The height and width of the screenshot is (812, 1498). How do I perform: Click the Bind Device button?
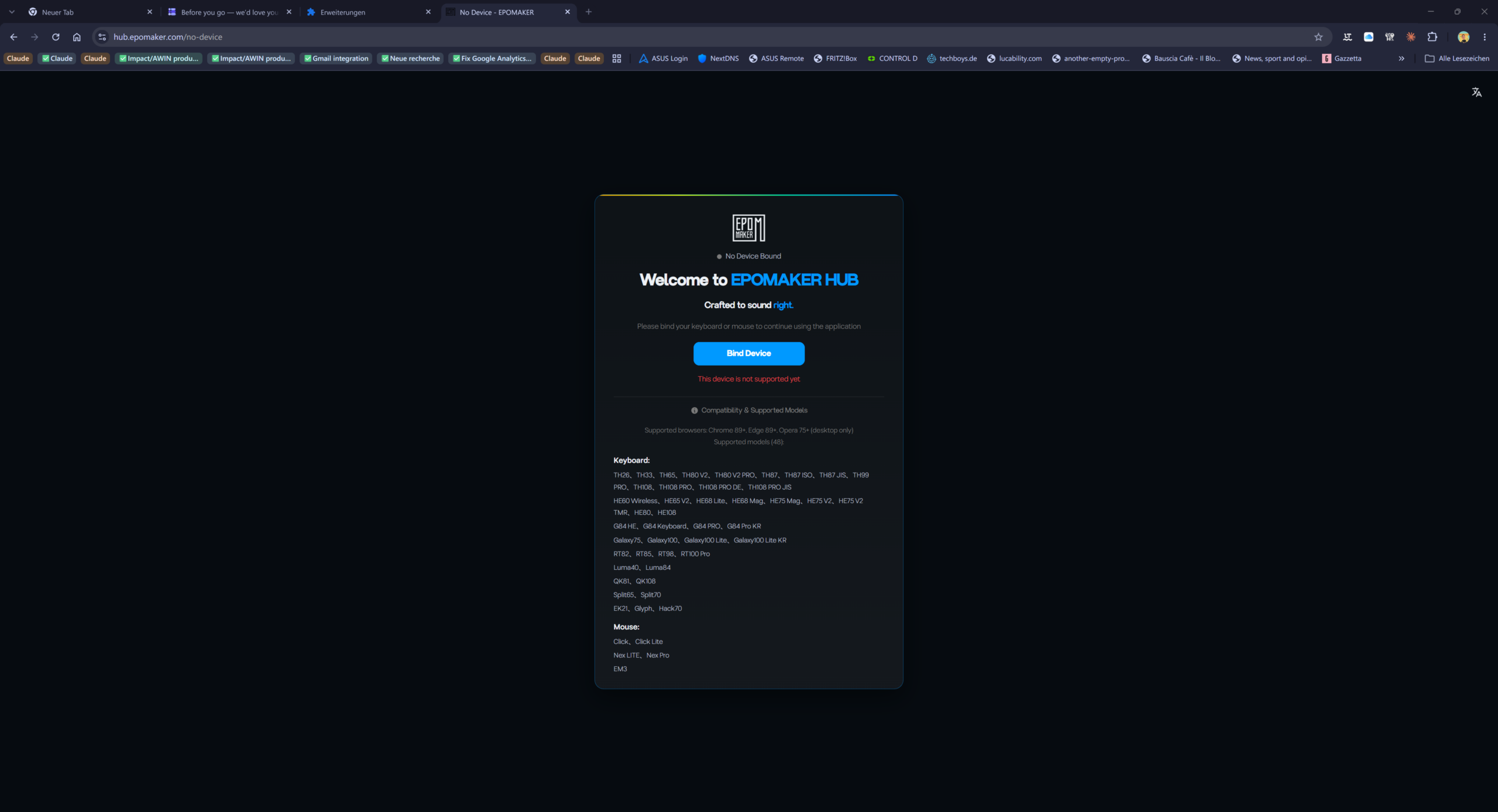tap(749, 353)
